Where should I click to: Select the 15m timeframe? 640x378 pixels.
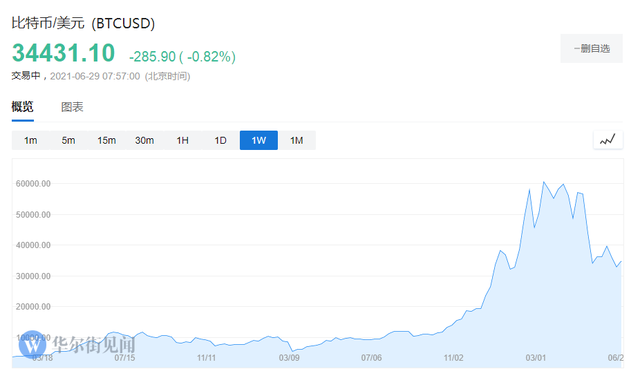pos(106,140)
